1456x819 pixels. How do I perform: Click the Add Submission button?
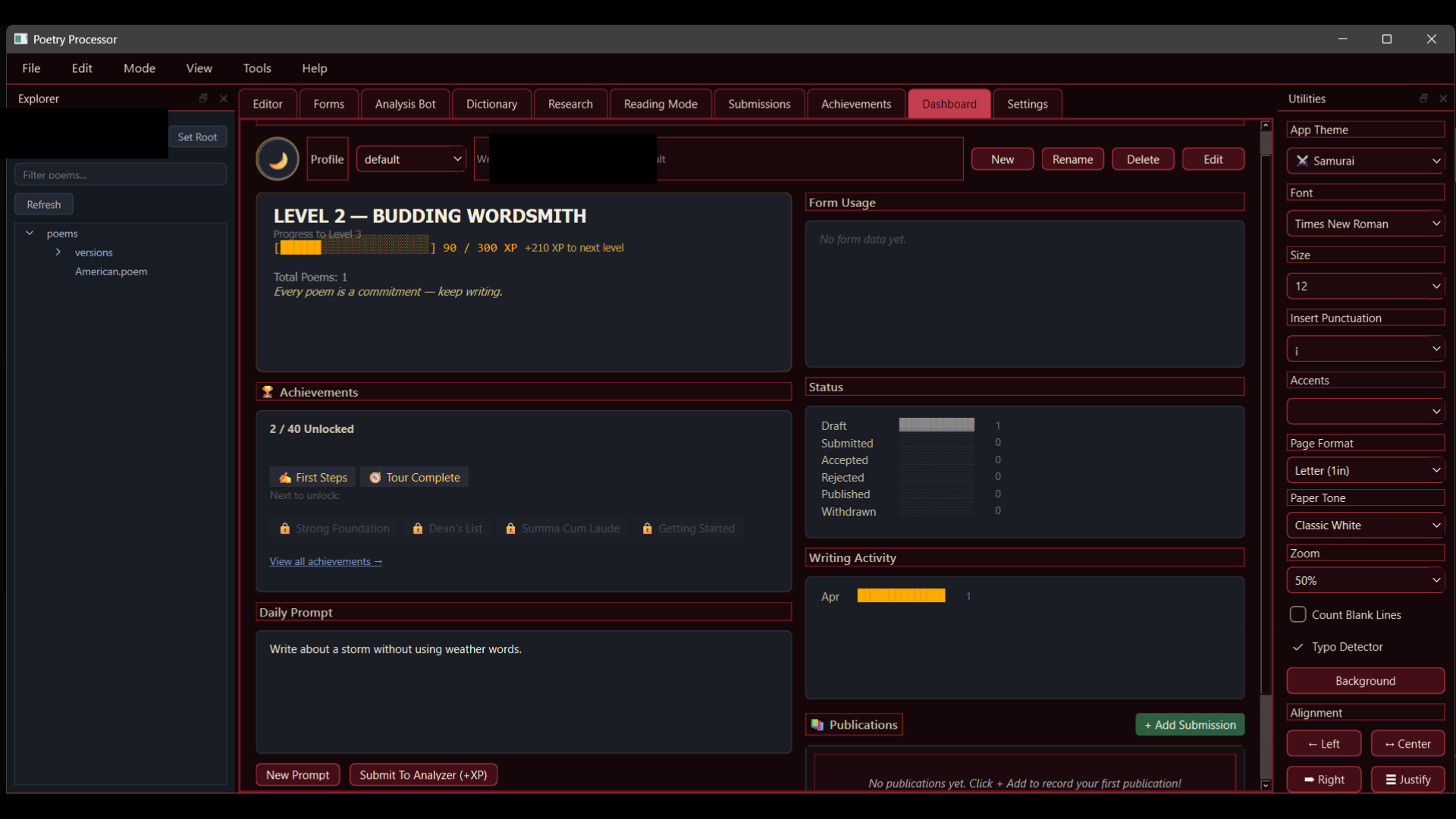point(1189,725)
